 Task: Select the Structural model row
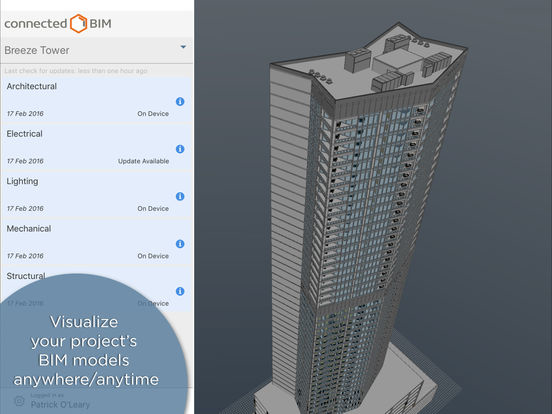pyautogui.click(x=97, y=289)
